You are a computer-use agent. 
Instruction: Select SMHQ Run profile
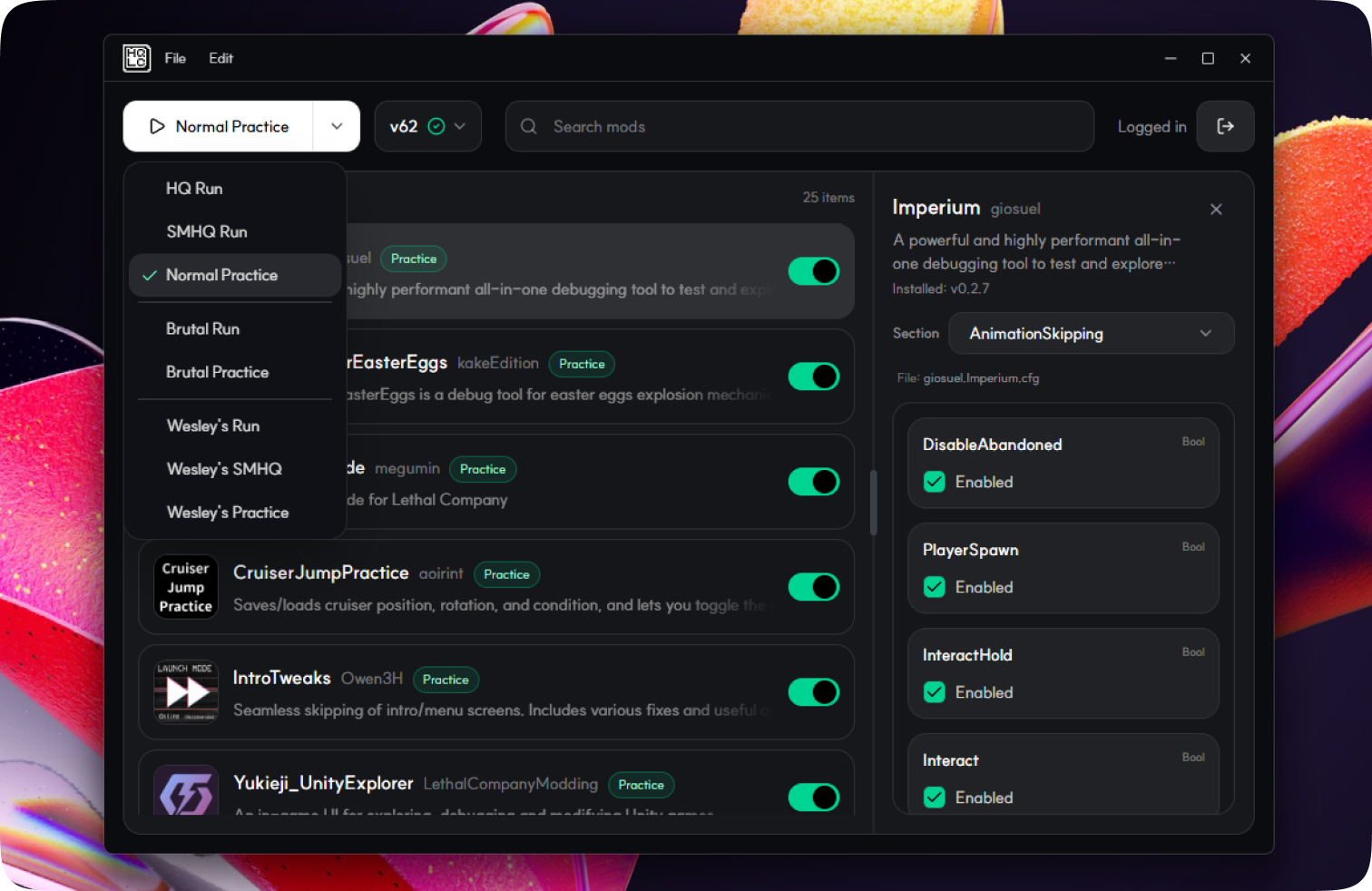(235, 232)
